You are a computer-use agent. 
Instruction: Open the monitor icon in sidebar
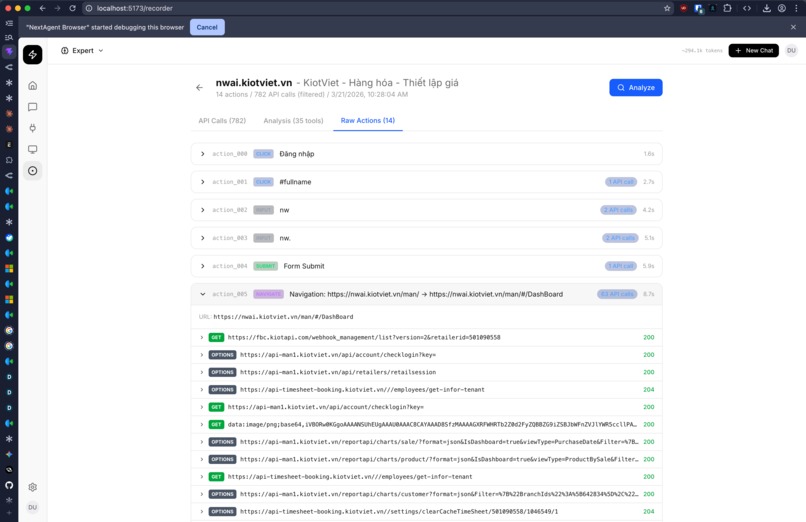pos(32,150)
